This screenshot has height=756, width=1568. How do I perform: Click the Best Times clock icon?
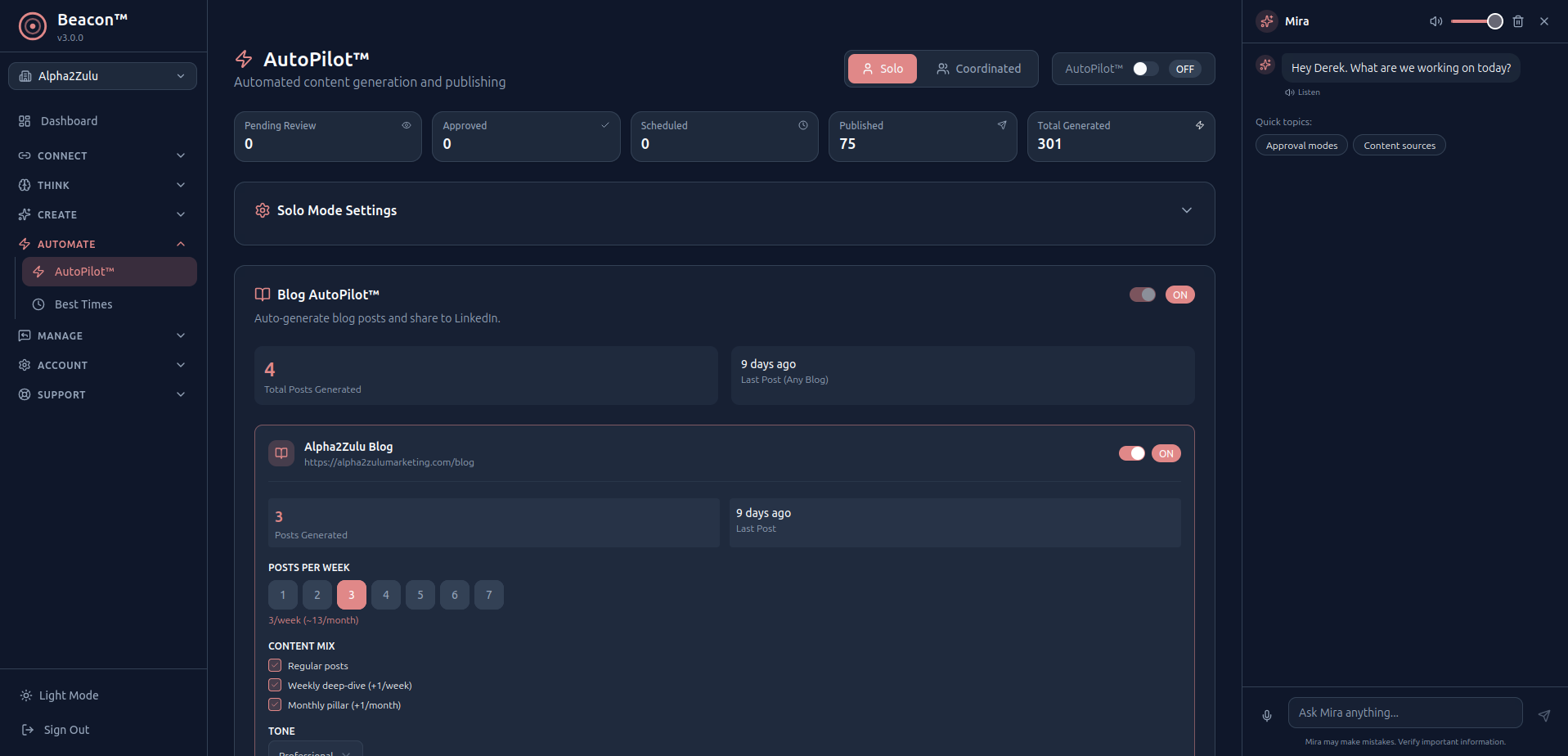click(38, 304)
